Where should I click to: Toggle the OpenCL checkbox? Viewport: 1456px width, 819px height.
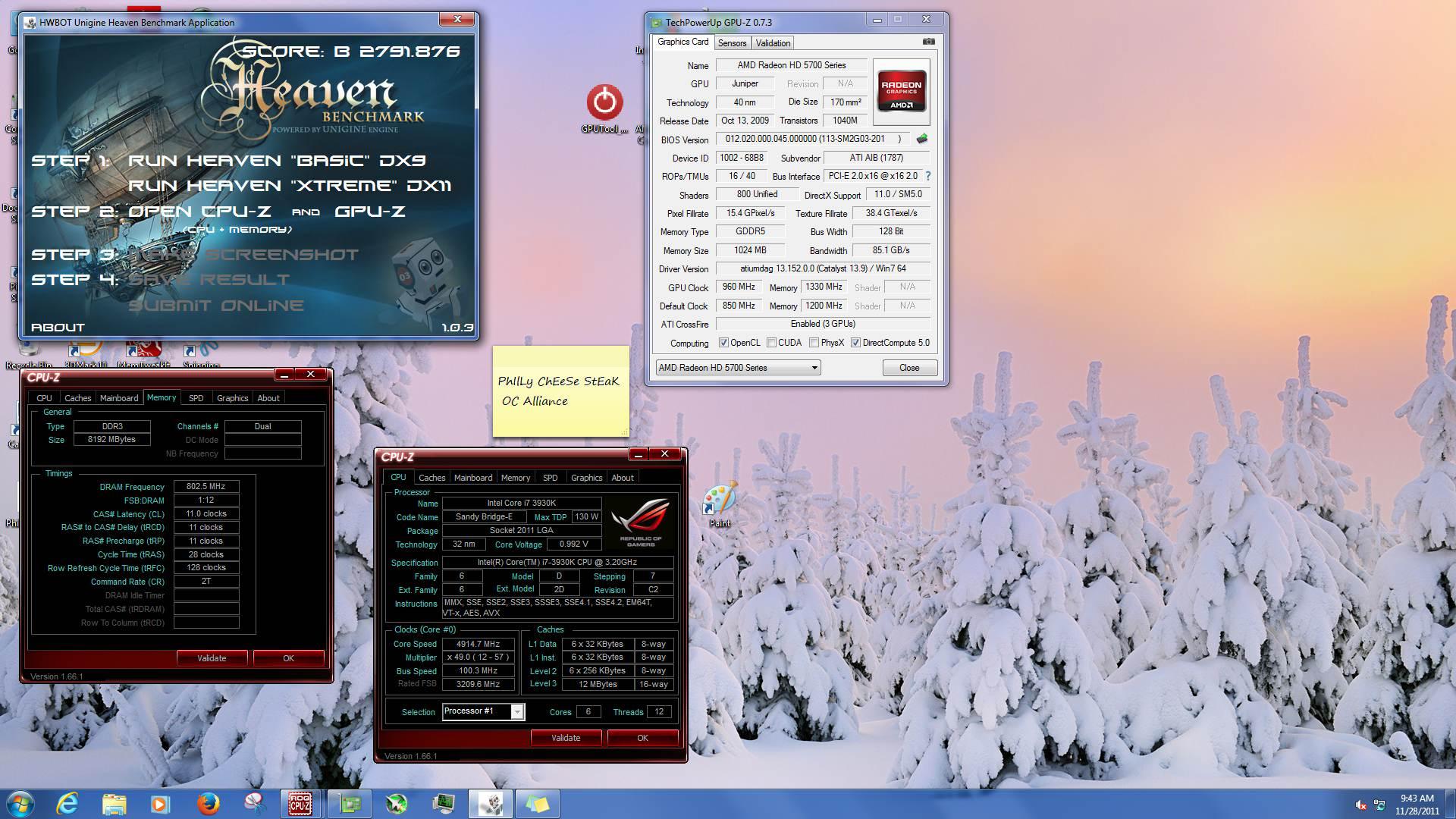pyautogui.click(x=723, y=343)
